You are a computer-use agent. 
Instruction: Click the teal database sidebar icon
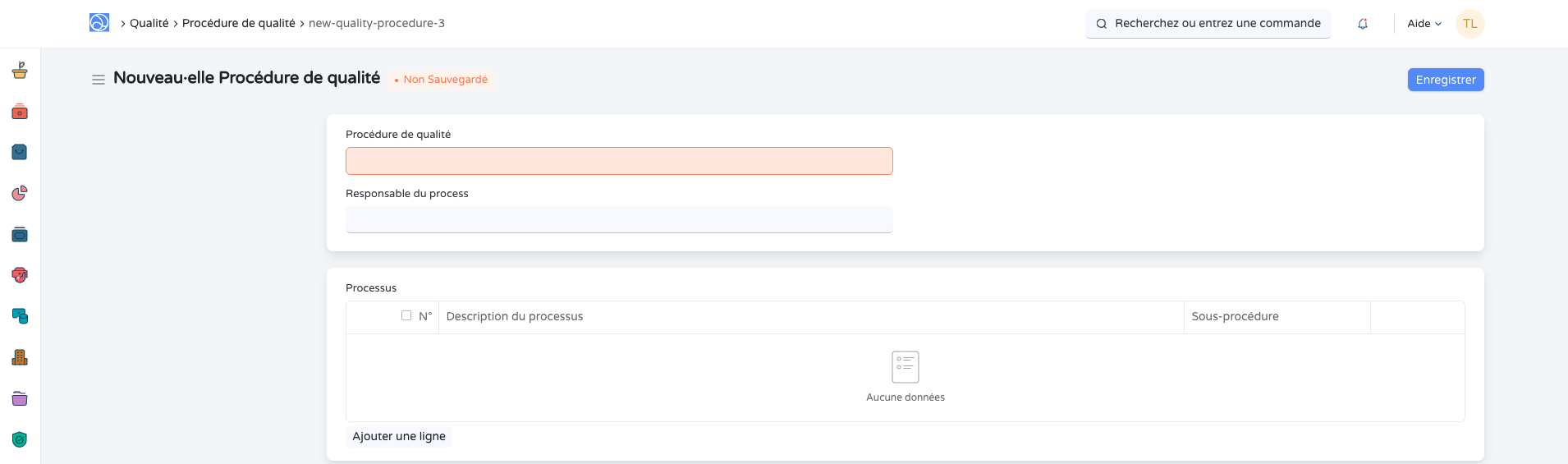point(20,316)
